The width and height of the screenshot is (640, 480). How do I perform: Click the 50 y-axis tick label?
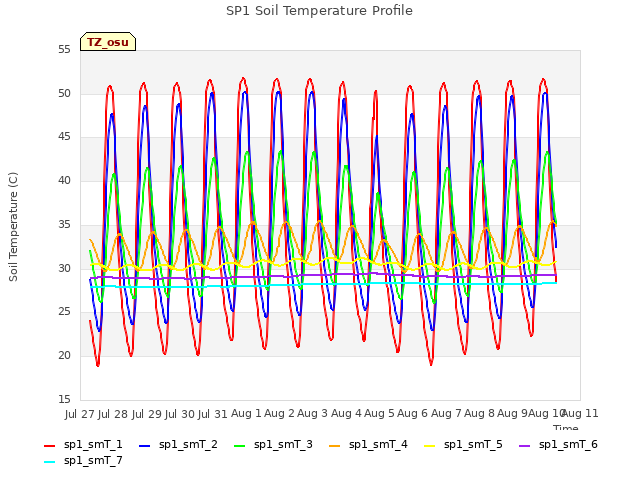pyautogui.click(x=64, y=93)
